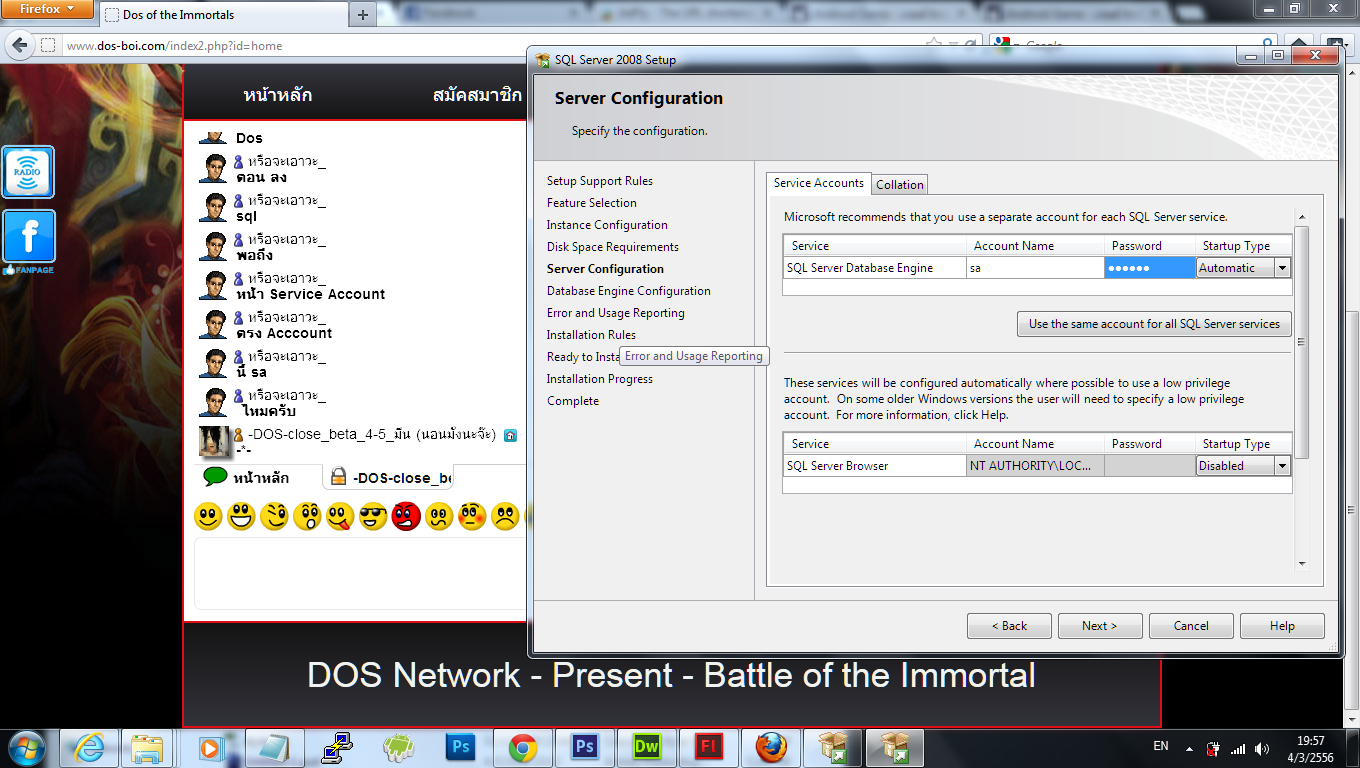Insert the blushing emoticon
The height and width of the screenshot is (768, 1360).
(x=472, y=517)
